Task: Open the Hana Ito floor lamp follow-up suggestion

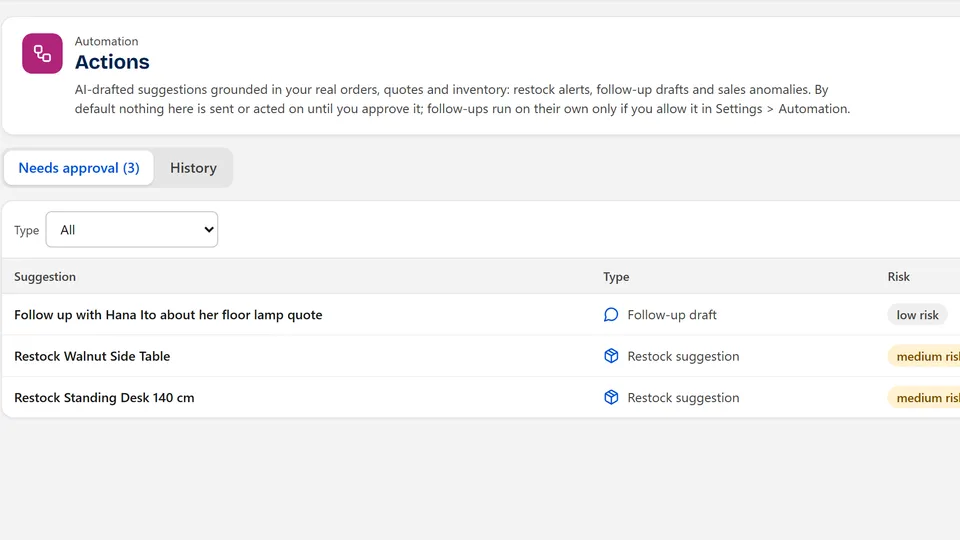Action: (x=168, y=315)
